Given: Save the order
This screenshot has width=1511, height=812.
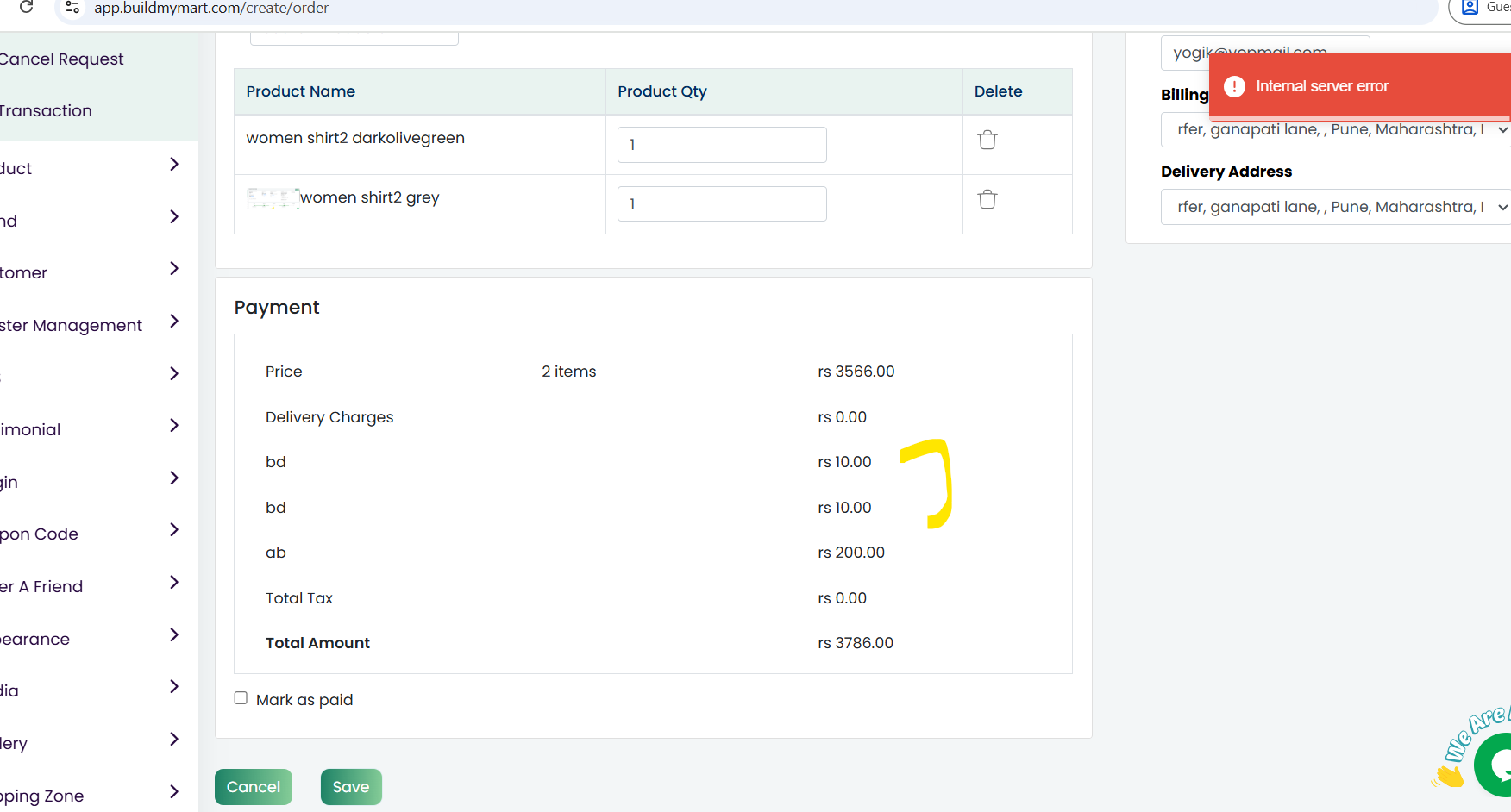Looking at the screenshot, I should pos(351,787).
